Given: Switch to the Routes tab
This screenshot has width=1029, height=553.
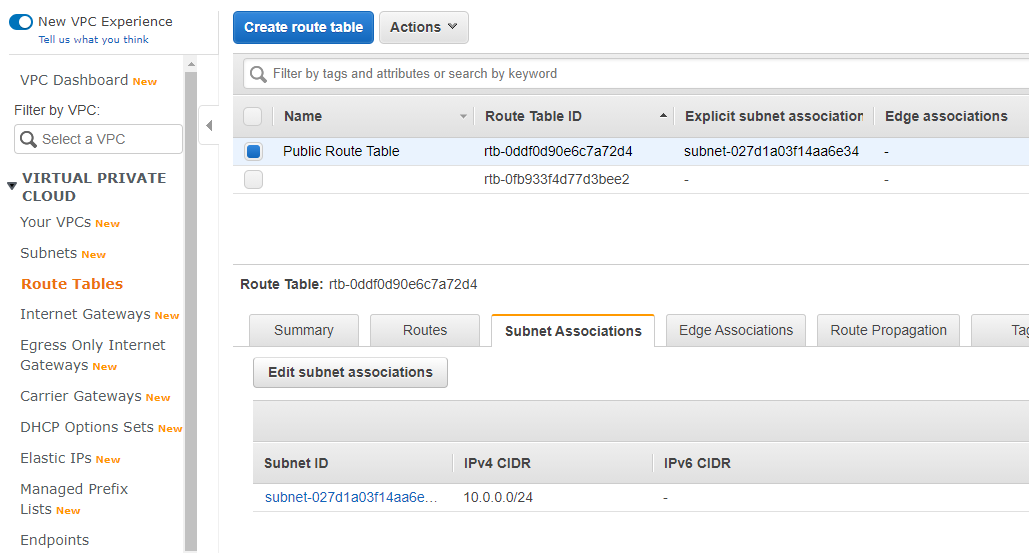Looking at the screenshot, I should 425,330.
